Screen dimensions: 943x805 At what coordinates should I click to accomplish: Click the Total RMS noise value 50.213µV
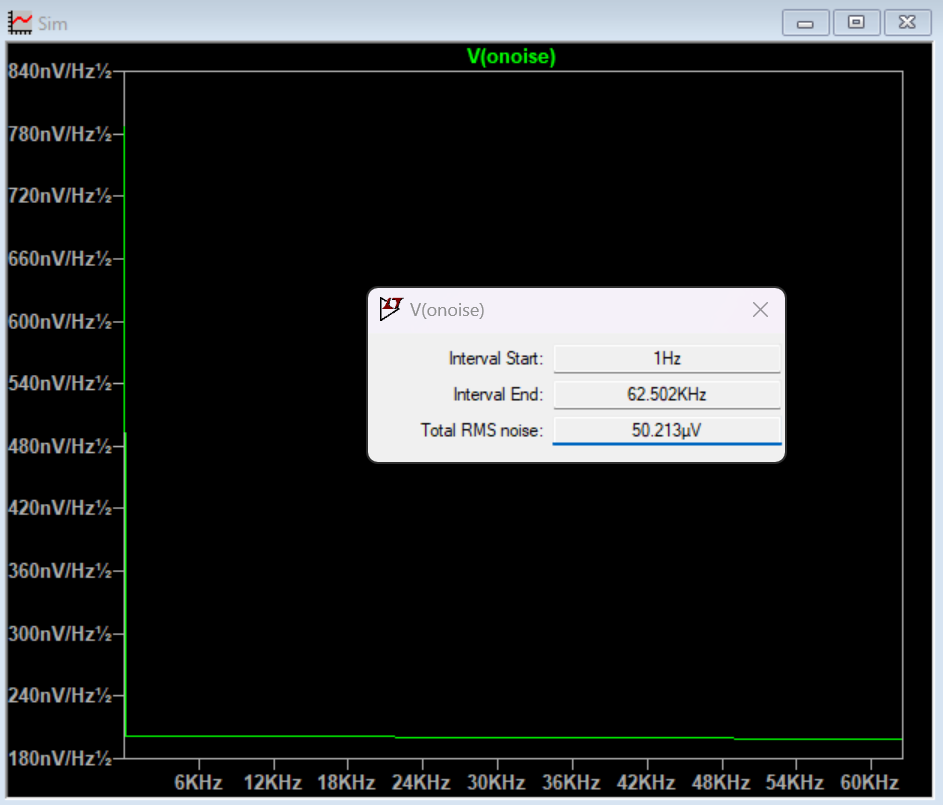click(667, 430)
